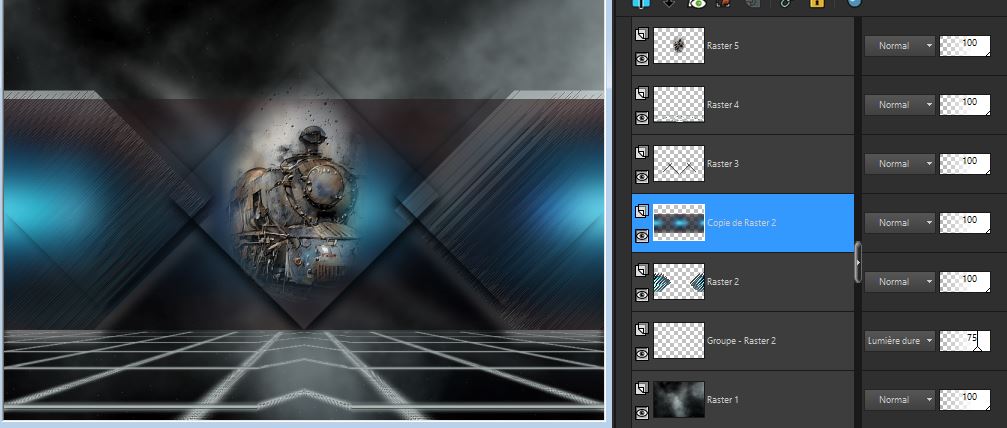Viewport: 1007px width, 428px height.
Task: Toggle the eye of Raster 2 layer
Action: click(x=642, y=295)
